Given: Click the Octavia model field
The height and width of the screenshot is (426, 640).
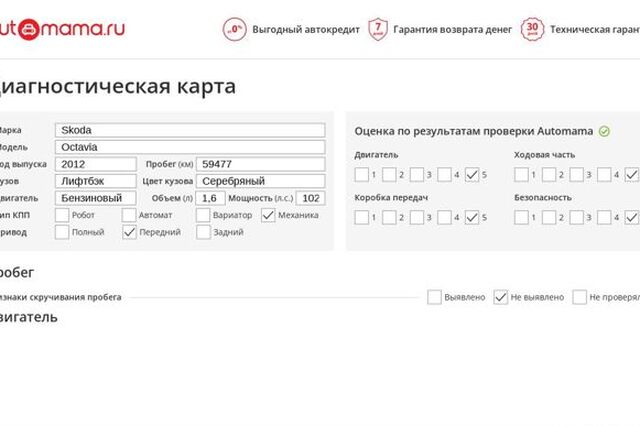Looking at the screenshot, I should 190,147.
